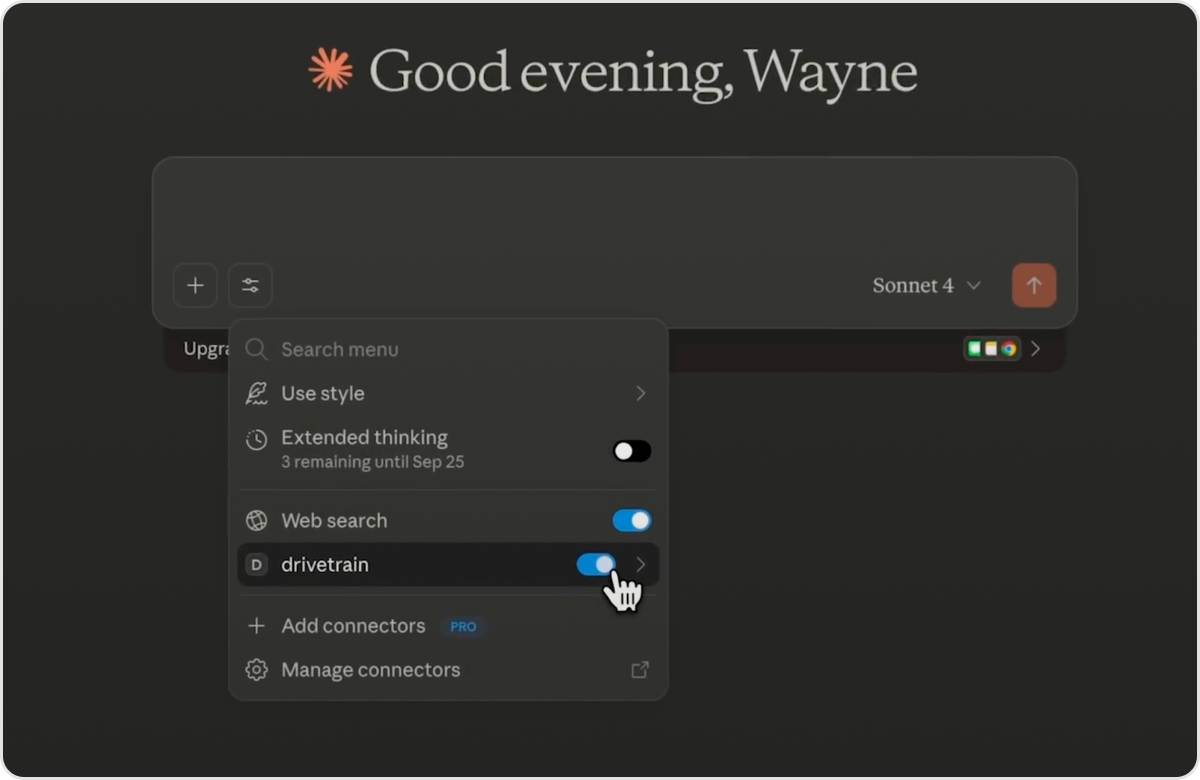Click the globe icon beside Web search
Screen dimensions: 1200x780
[257, 520]
